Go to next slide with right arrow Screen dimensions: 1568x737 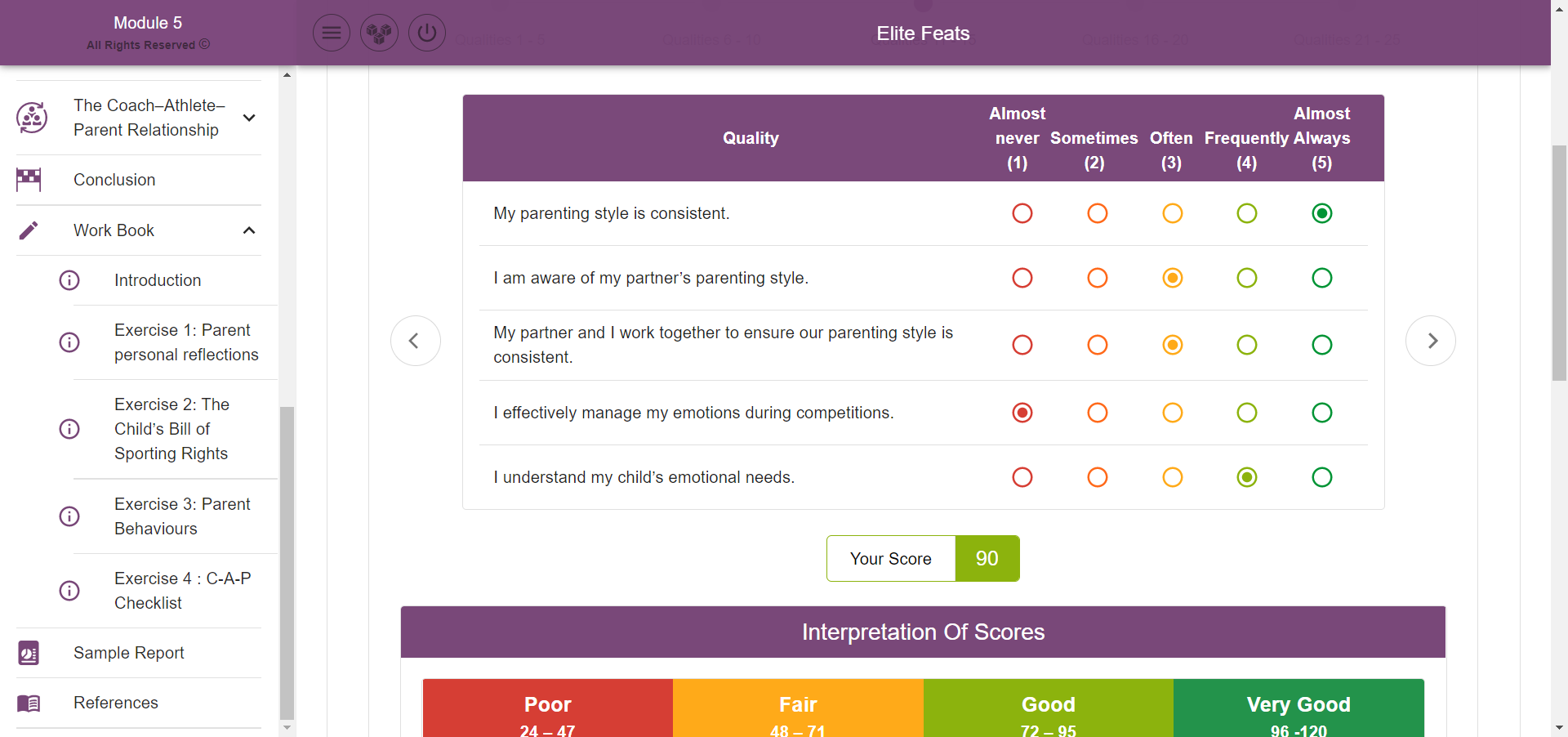1431,341
